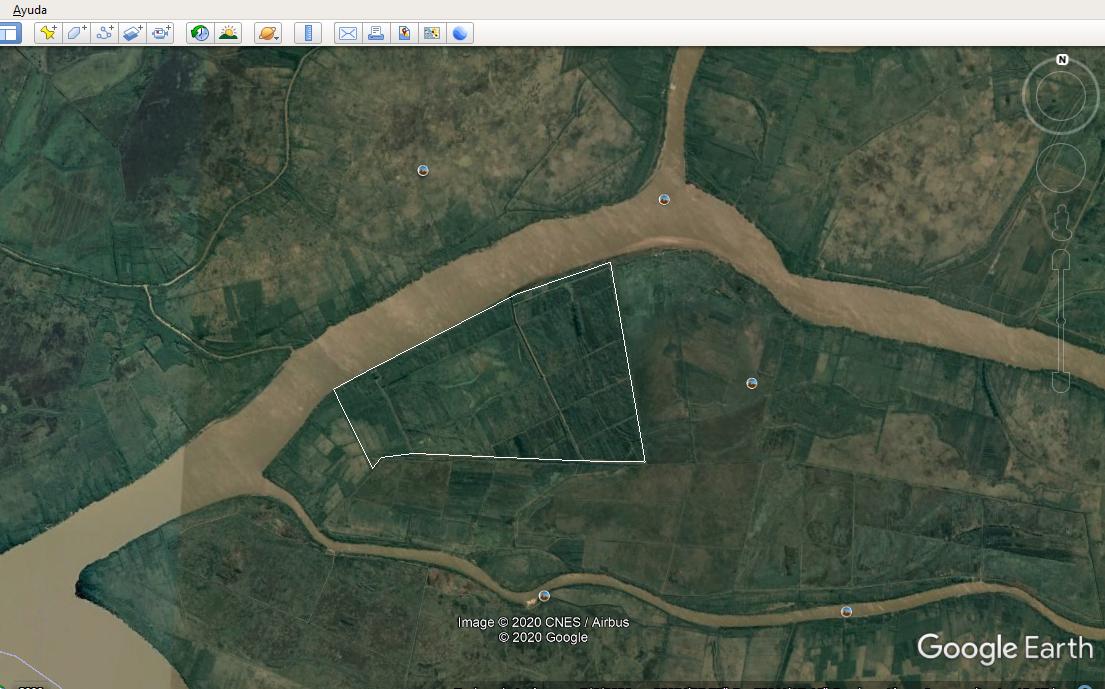1105x689 pixels.
Task: Open the ruler measurement tool
Action: coord(308,33)
